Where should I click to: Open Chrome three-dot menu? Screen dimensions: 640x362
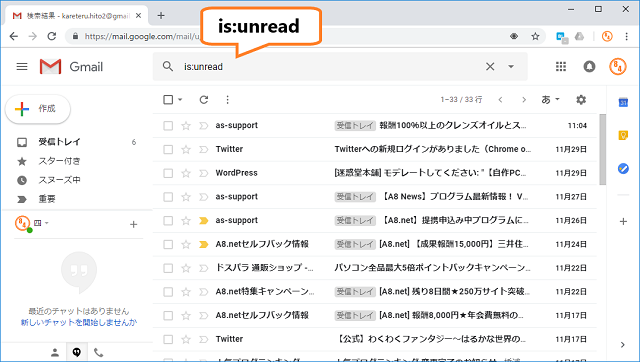(627, 36)
